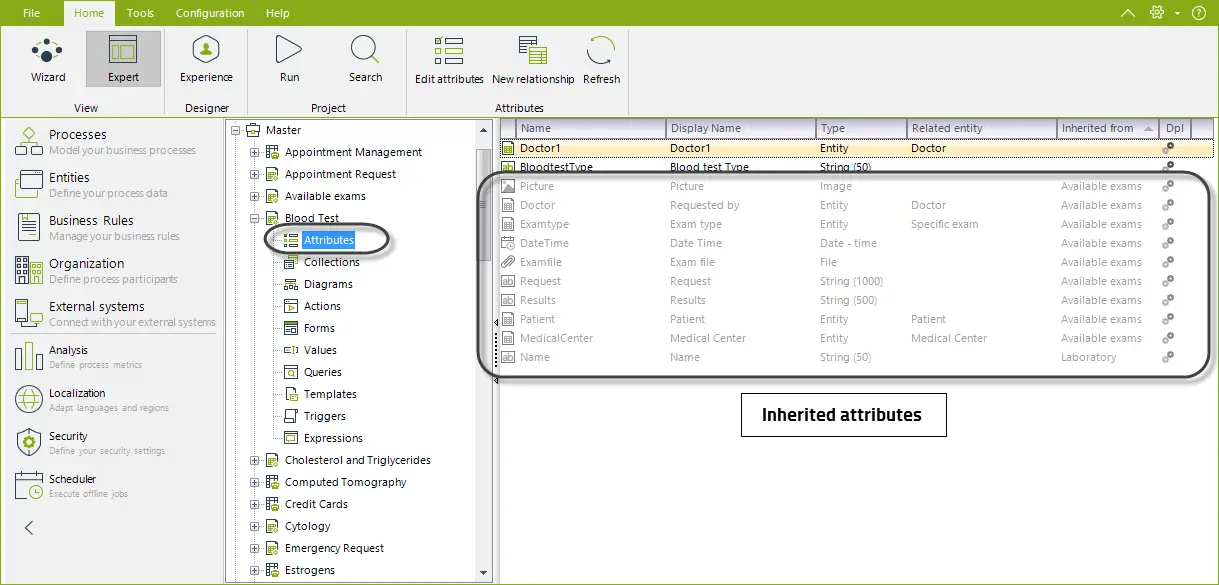Refresh the attributes list
The image size is (1219, 585).
coord(601,60)
